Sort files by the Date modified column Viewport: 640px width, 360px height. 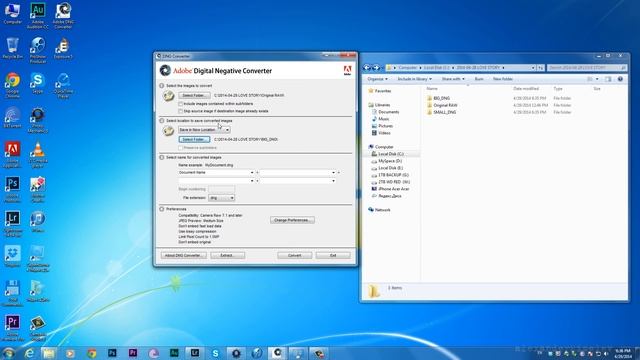tap(526, 89)
